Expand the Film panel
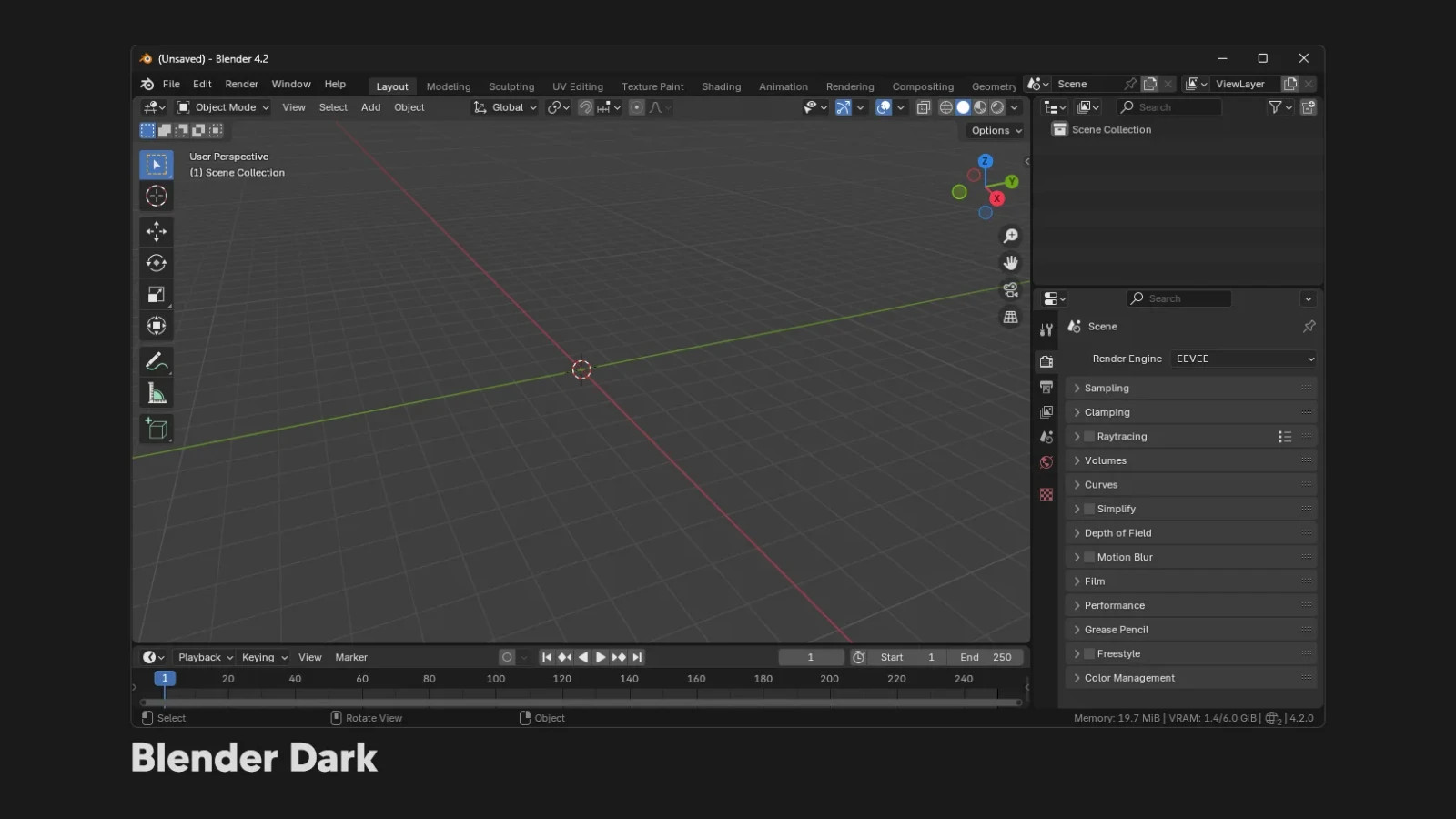The height and width of the screenshot is (819, 1456). pyautogui.click(x=1190, y=581)
